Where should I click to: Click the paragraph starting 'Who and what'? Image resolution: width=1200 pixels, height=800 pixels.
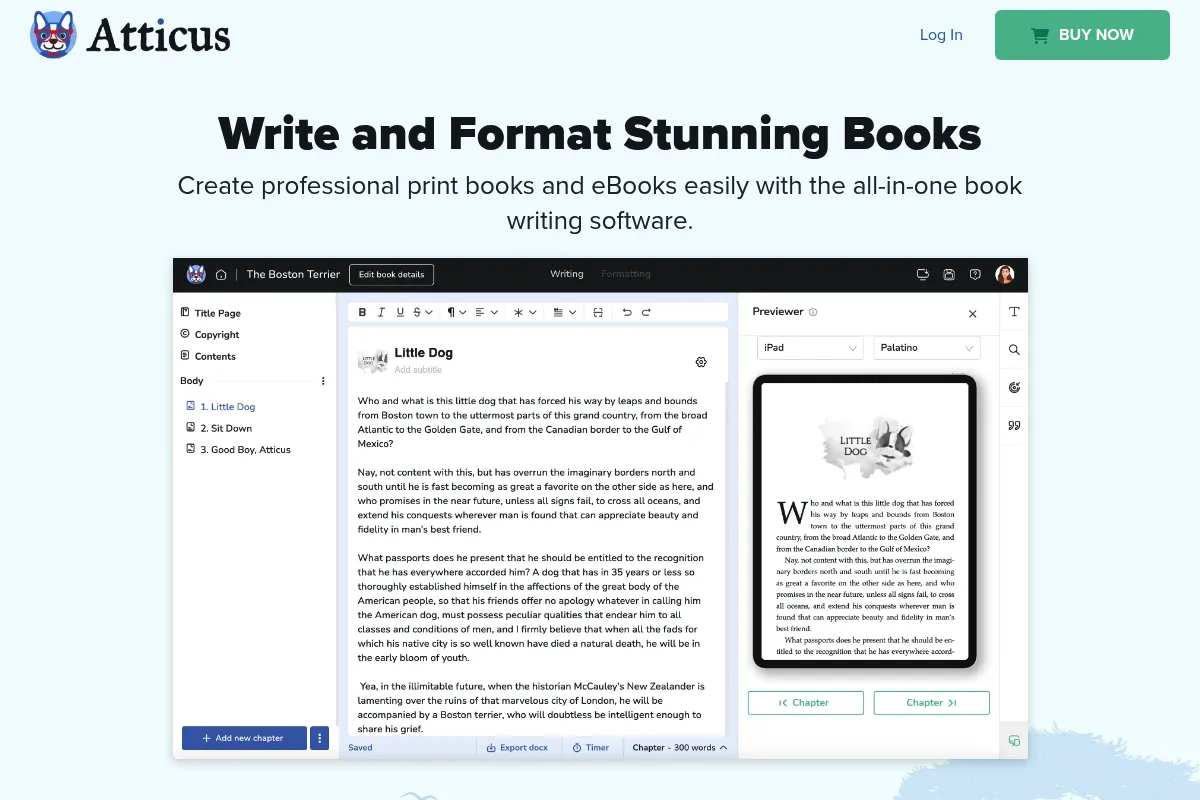(532, 422)
